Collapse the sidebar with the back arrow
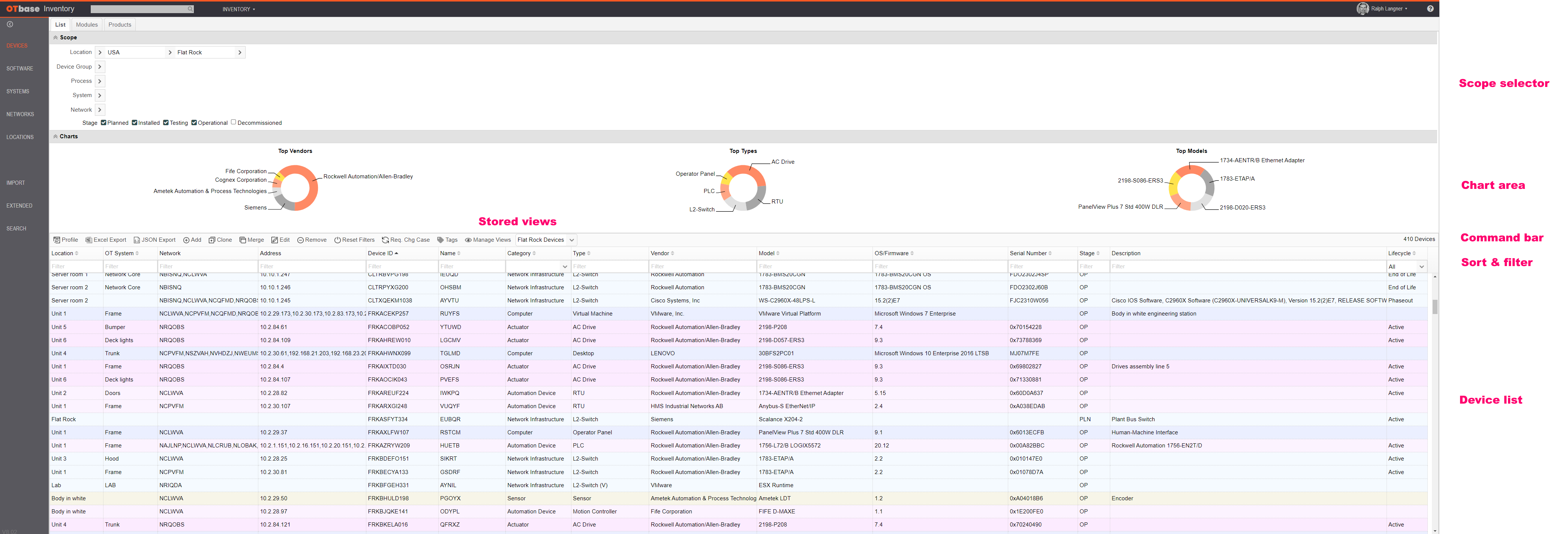 (10, 24)
